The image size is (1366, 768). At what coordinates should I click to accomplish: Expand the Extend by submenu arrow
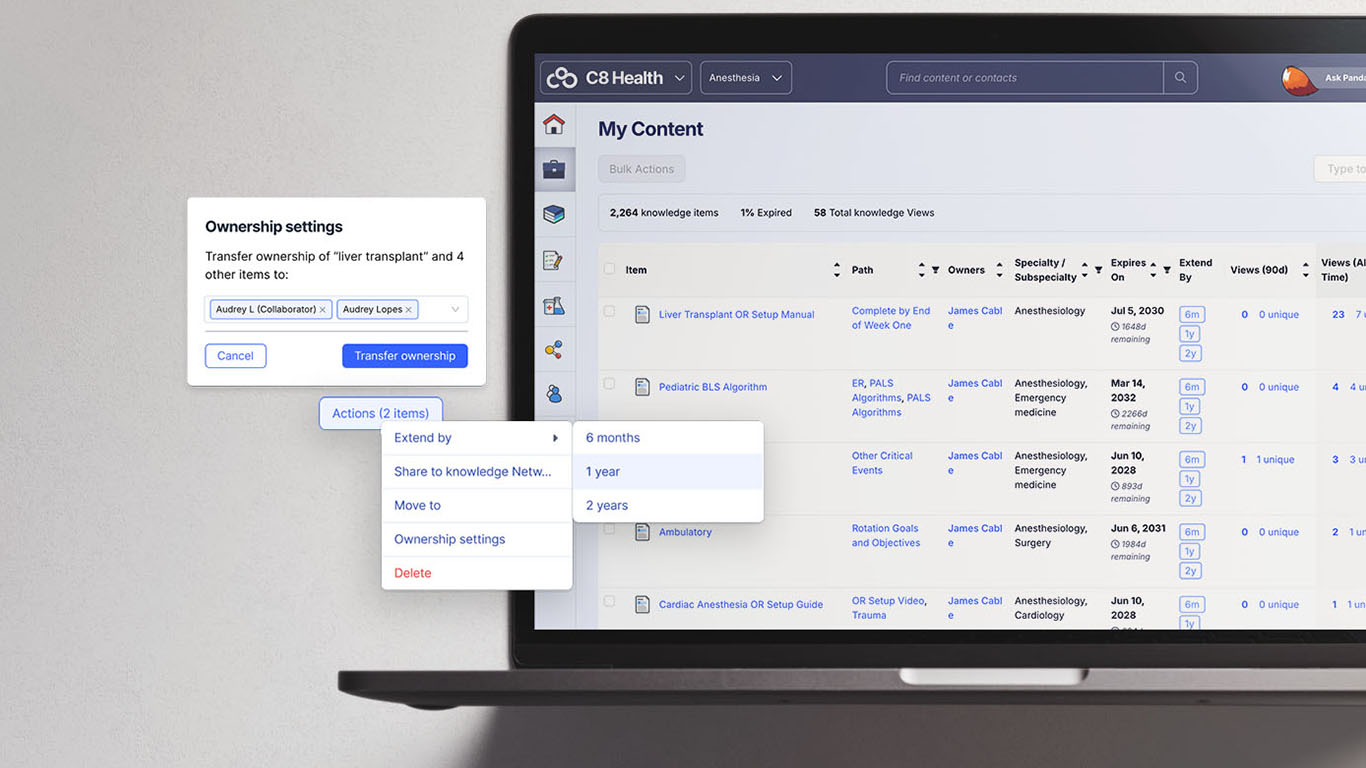(555, 438)
